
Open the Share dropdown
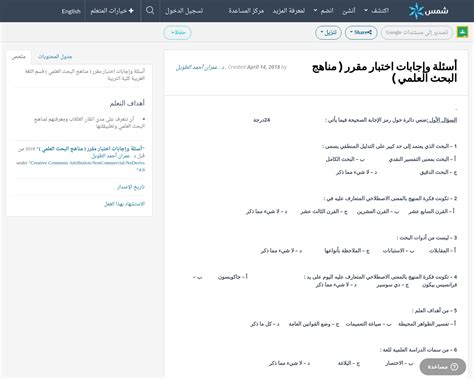(361, 33)
